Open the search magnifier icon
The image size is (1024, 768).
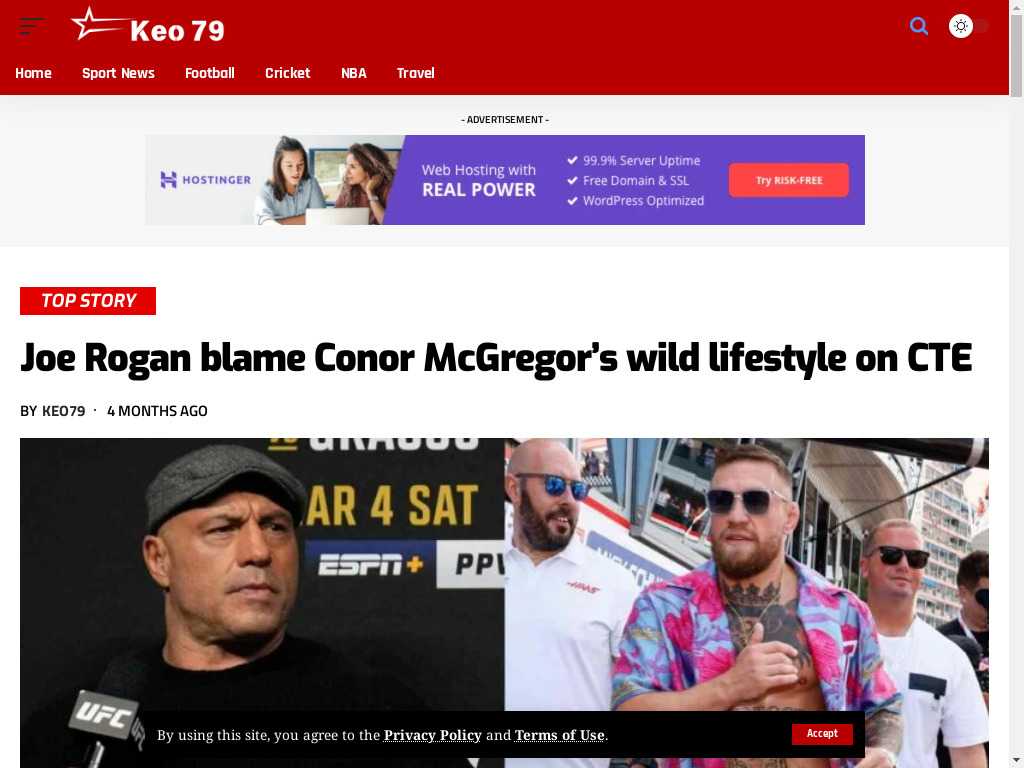(918, 26)
